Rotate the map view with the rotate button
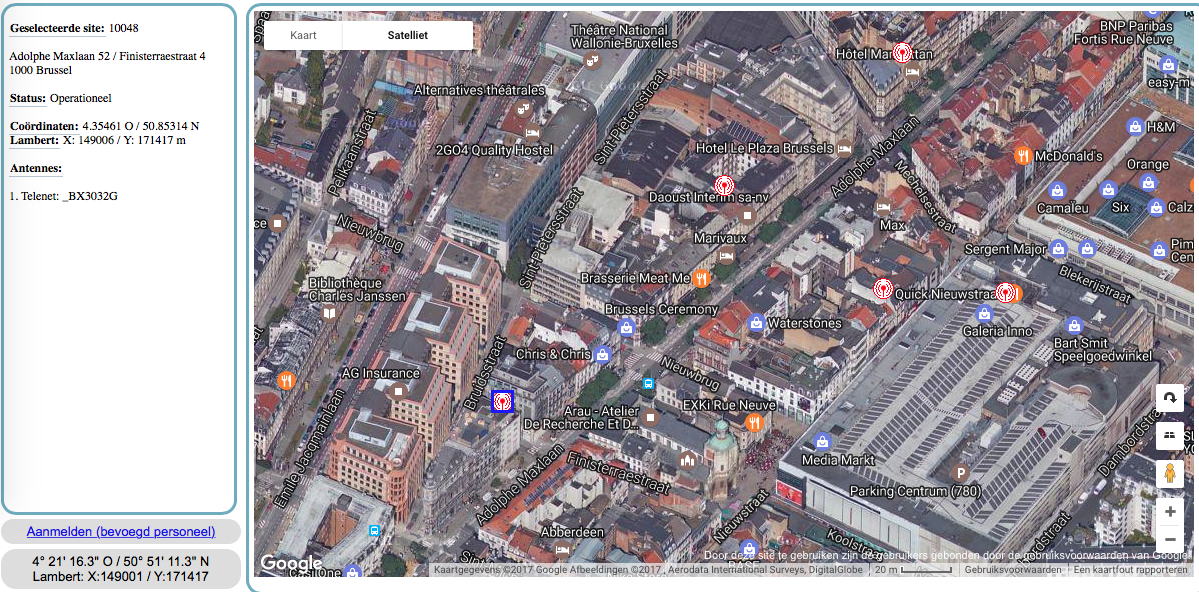This screenshot has height=592, width=1199. click(1169, 398)
